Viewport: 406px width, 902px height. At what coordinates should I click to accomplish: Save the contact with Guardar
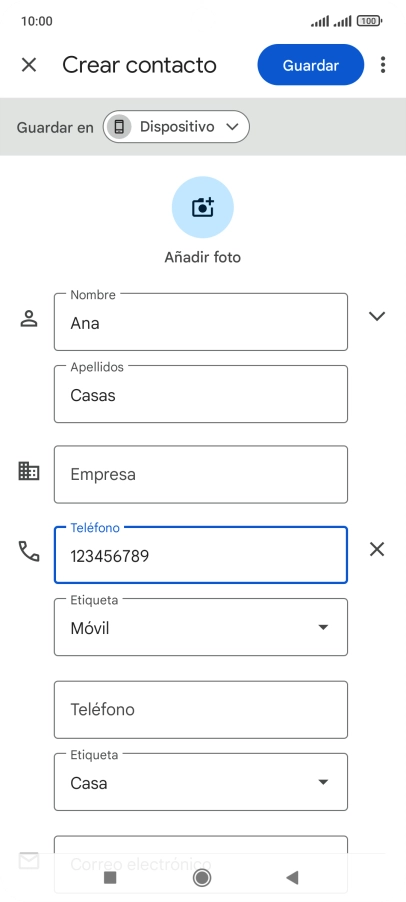pos(311,65)
